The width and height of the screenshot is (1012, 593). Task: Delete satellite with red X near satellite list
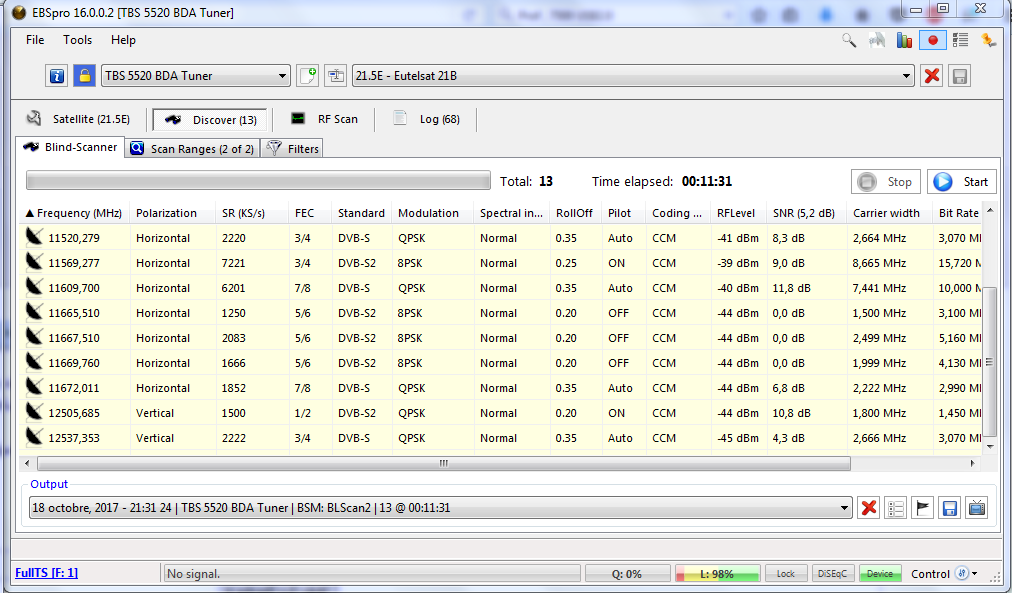click(932, 76)
